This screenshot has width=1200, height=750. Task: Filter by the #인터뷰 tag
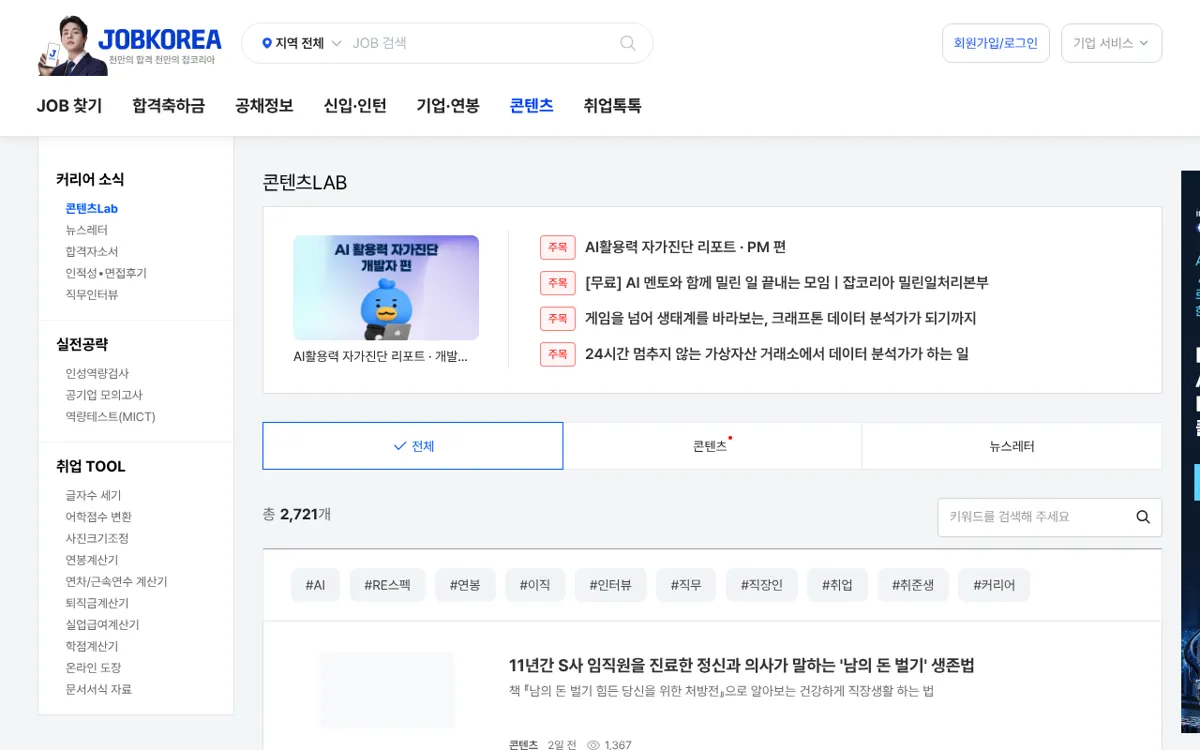click(x=610, y=585)
